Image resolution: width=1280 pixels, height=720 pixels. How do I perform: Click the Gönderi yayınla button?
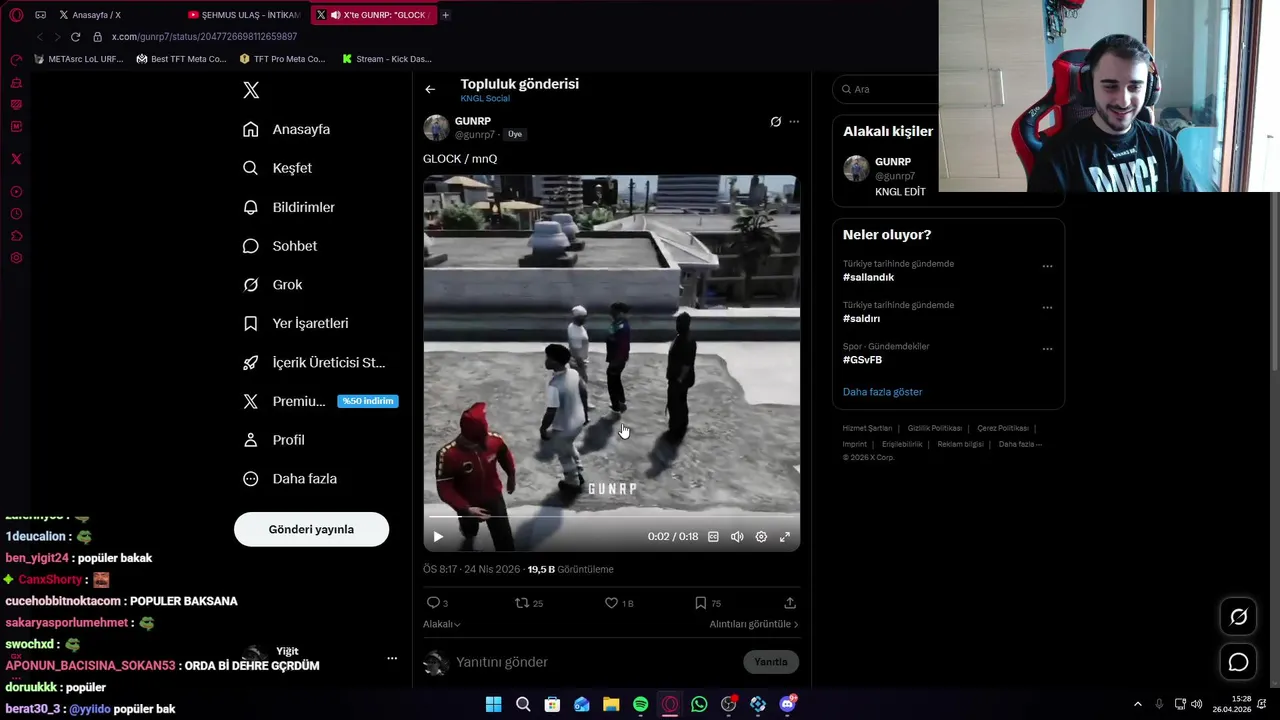coord(311,529)
